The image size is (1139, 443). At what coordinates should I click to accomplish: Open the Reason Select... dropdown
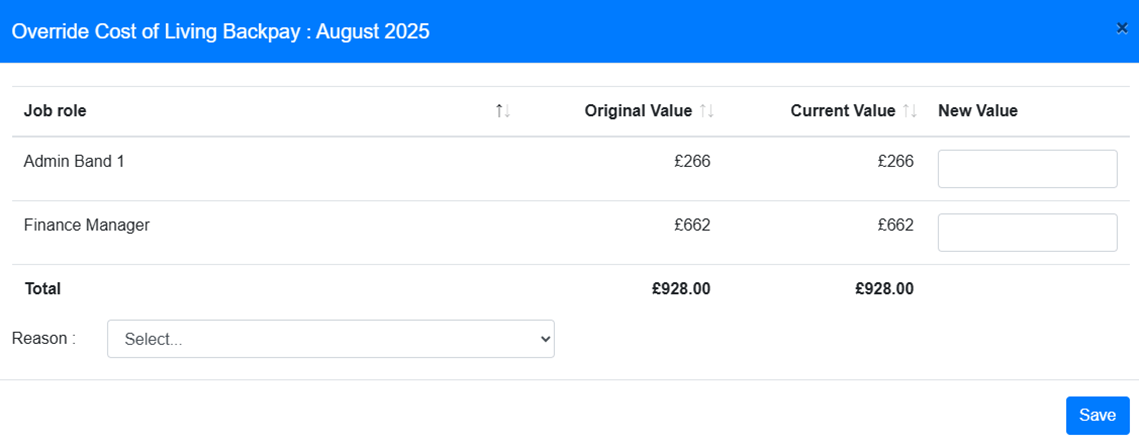click(x=331, y=339)
